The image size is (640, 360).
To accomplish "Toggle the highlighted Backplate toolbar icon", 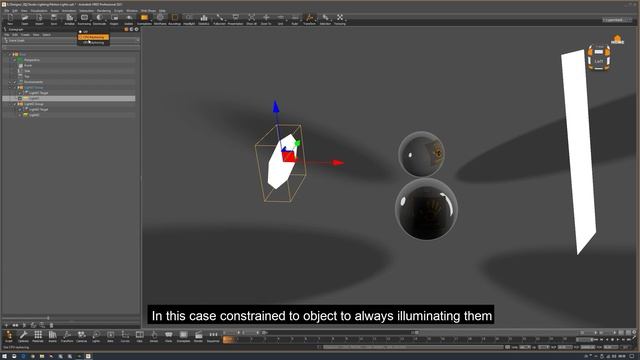I will [x=144, y=19].
